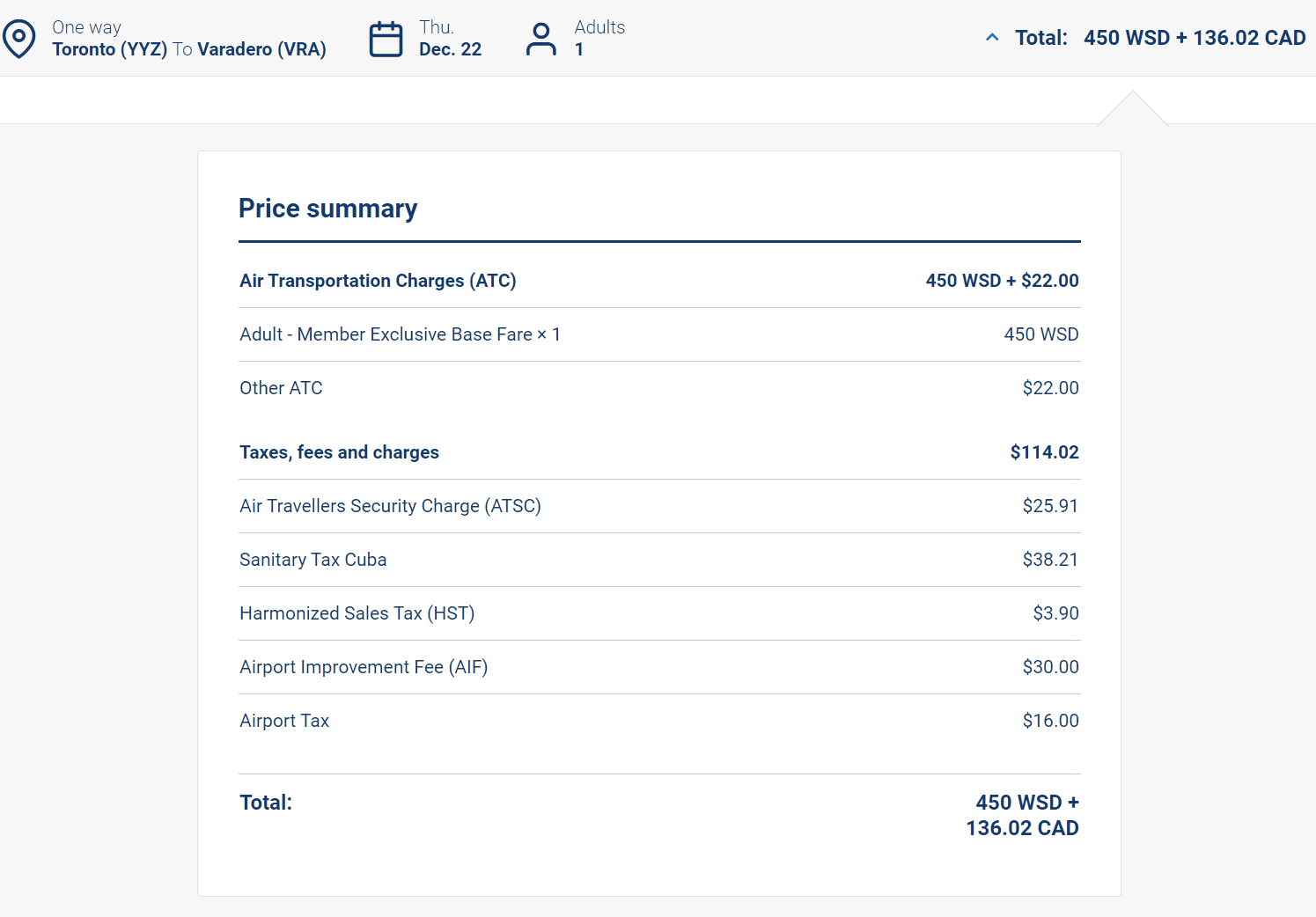
Task: Click Air Travellers Security Charge (ATSC) item
Action: click(390, 506)
